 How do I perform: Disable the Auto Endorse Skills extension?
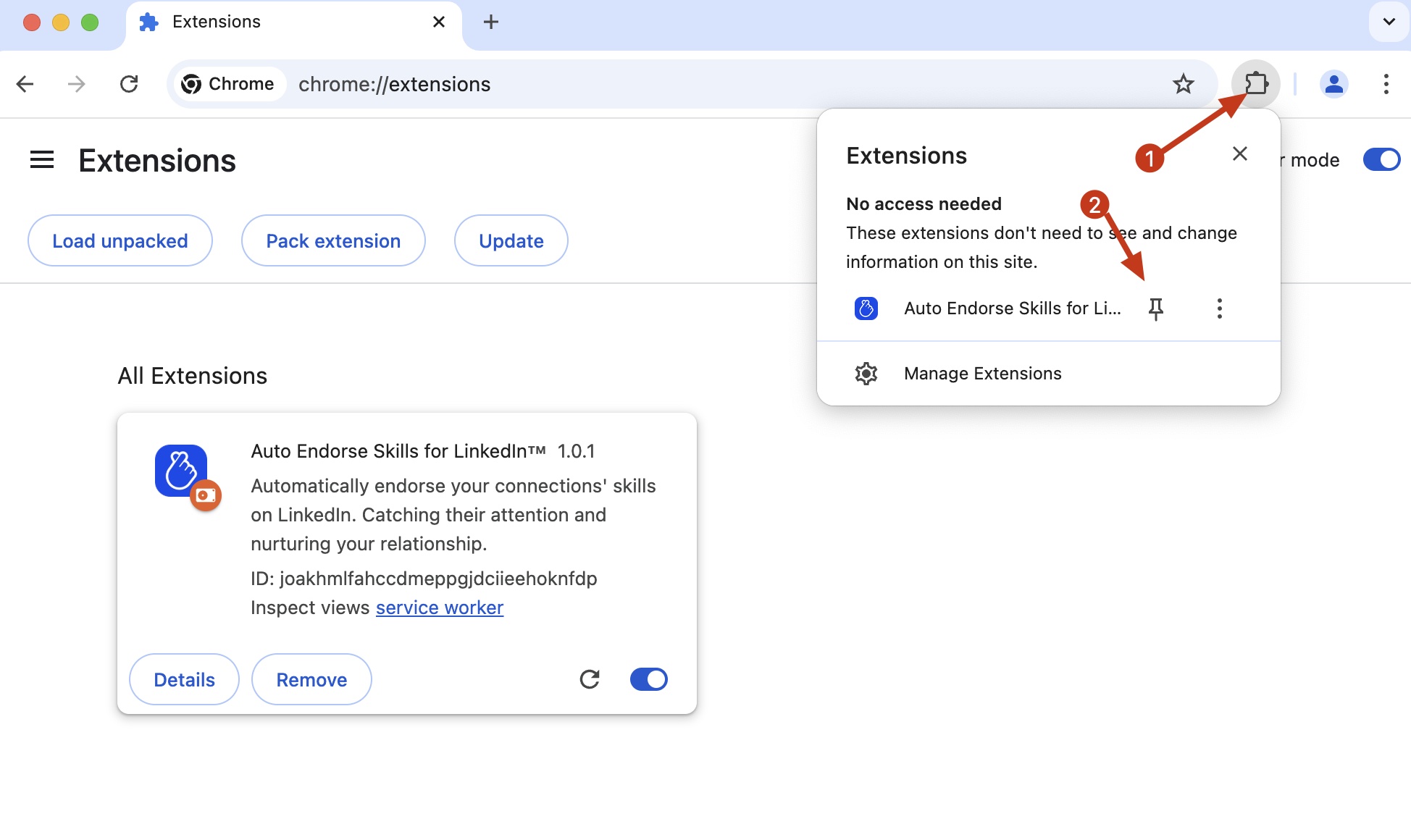pyautogui.click(x=648, y=679)
